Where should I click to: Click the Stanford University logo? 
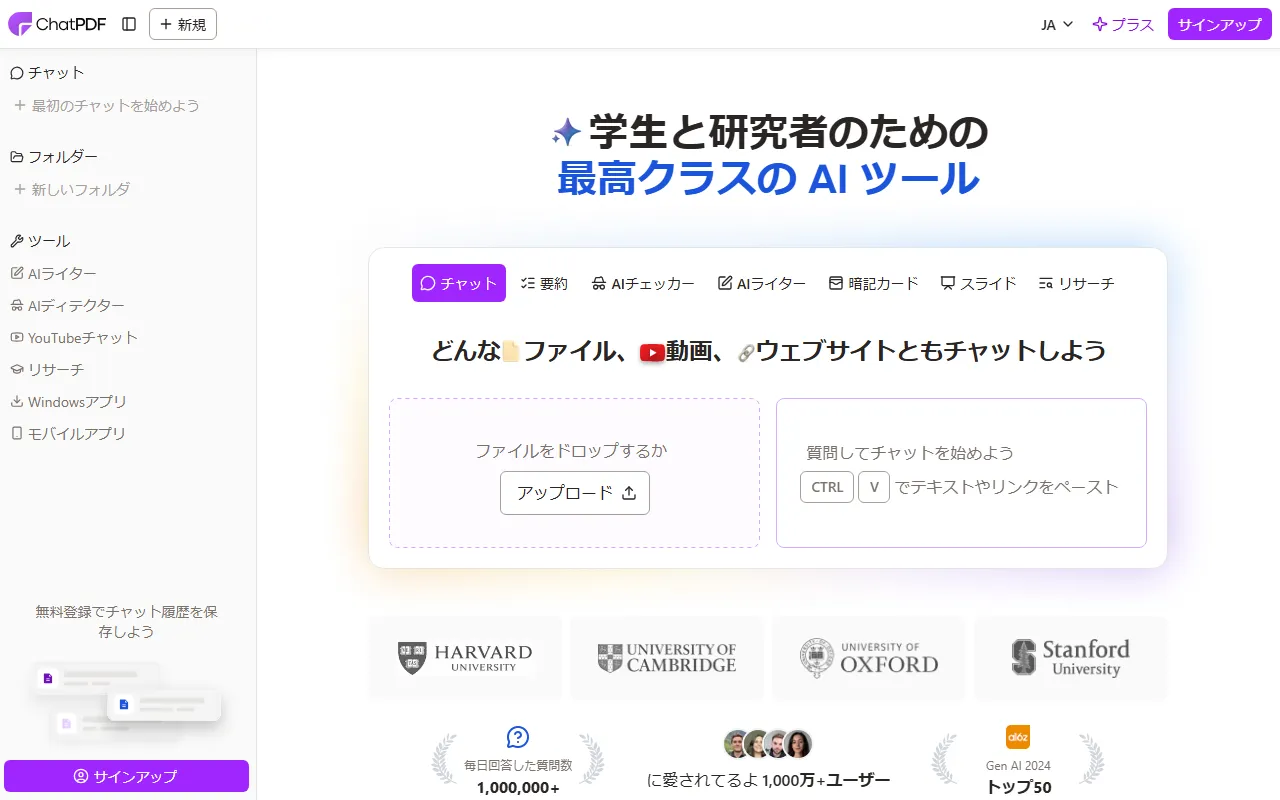point(1071,658)
